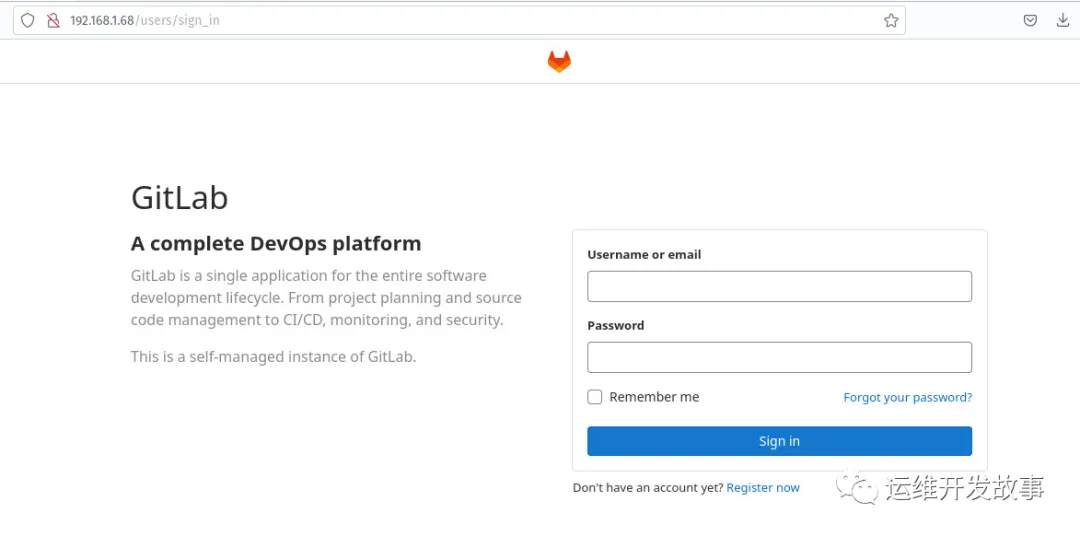Click the 'A complete DevOps platform' subtitle
The width and height of the screenshot is (1080, 536).
(x=276, y=243)
